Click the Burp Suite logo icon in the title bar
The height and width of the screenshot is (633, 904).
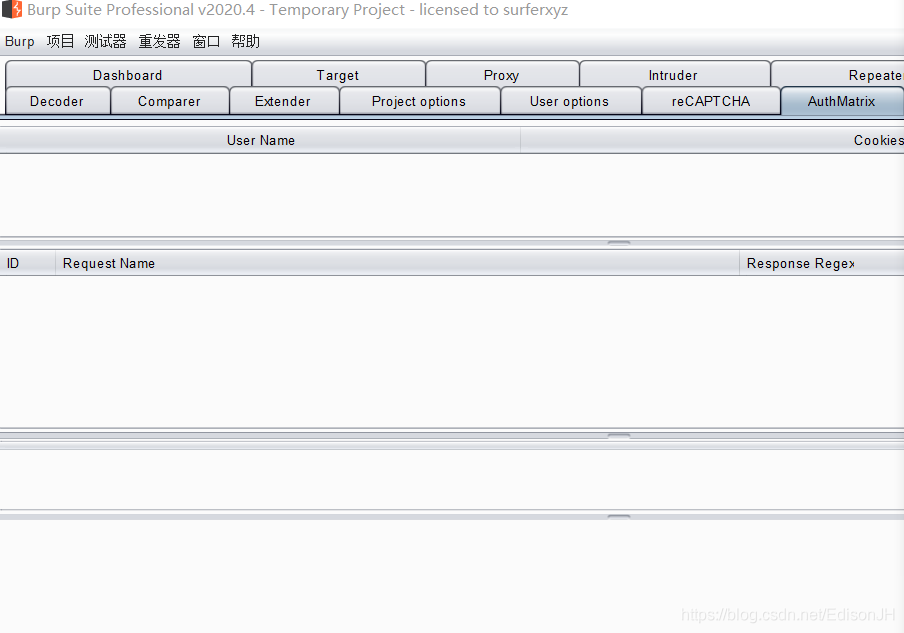coord(11,10)
